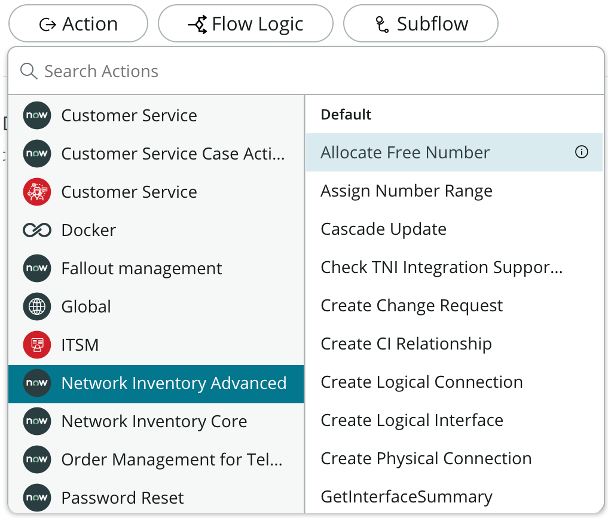
Task: Click the Fallout management now icon
Action: (x=37, y=268)
